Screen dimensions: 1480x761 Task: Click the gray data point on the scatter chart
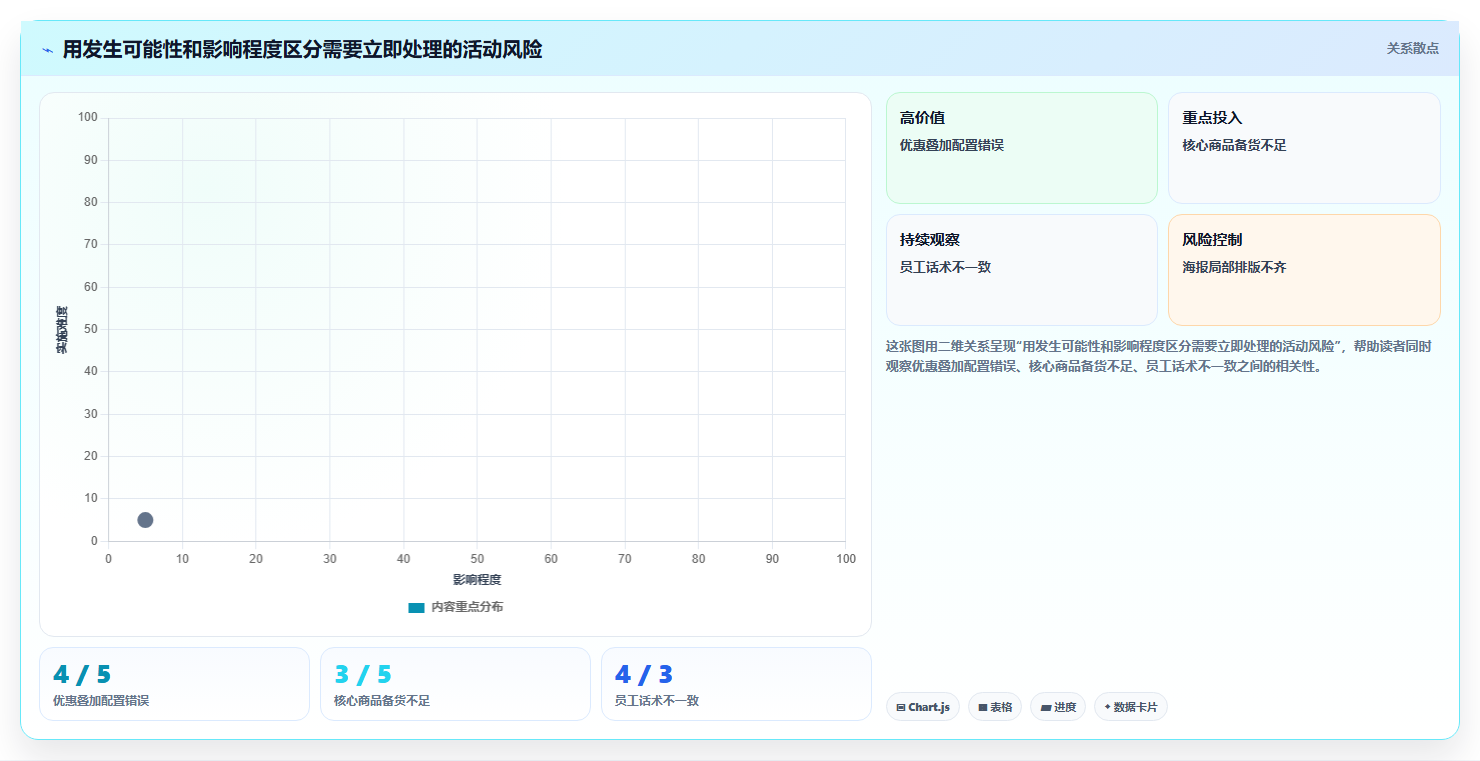point(145,520)
